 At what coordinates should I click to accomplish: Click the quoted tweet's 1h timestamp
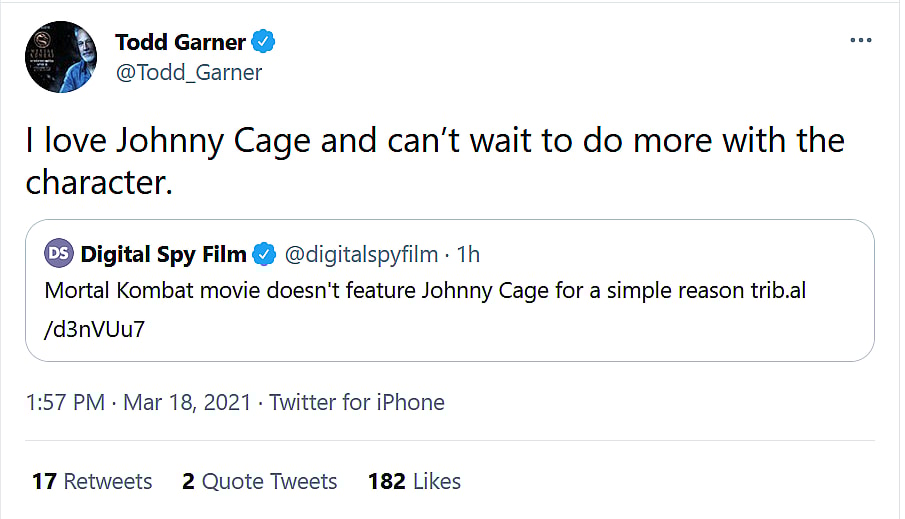468,255
